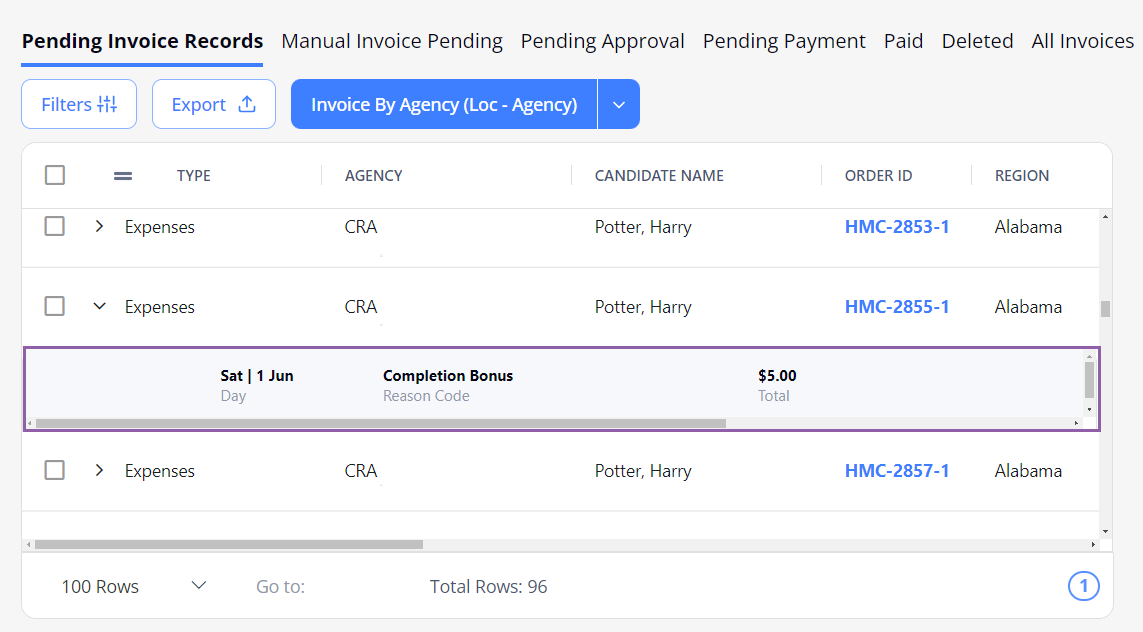Open order HMC-2853-1 link
This screenshot has width=1143, height=632.
[x=897, y=226]
